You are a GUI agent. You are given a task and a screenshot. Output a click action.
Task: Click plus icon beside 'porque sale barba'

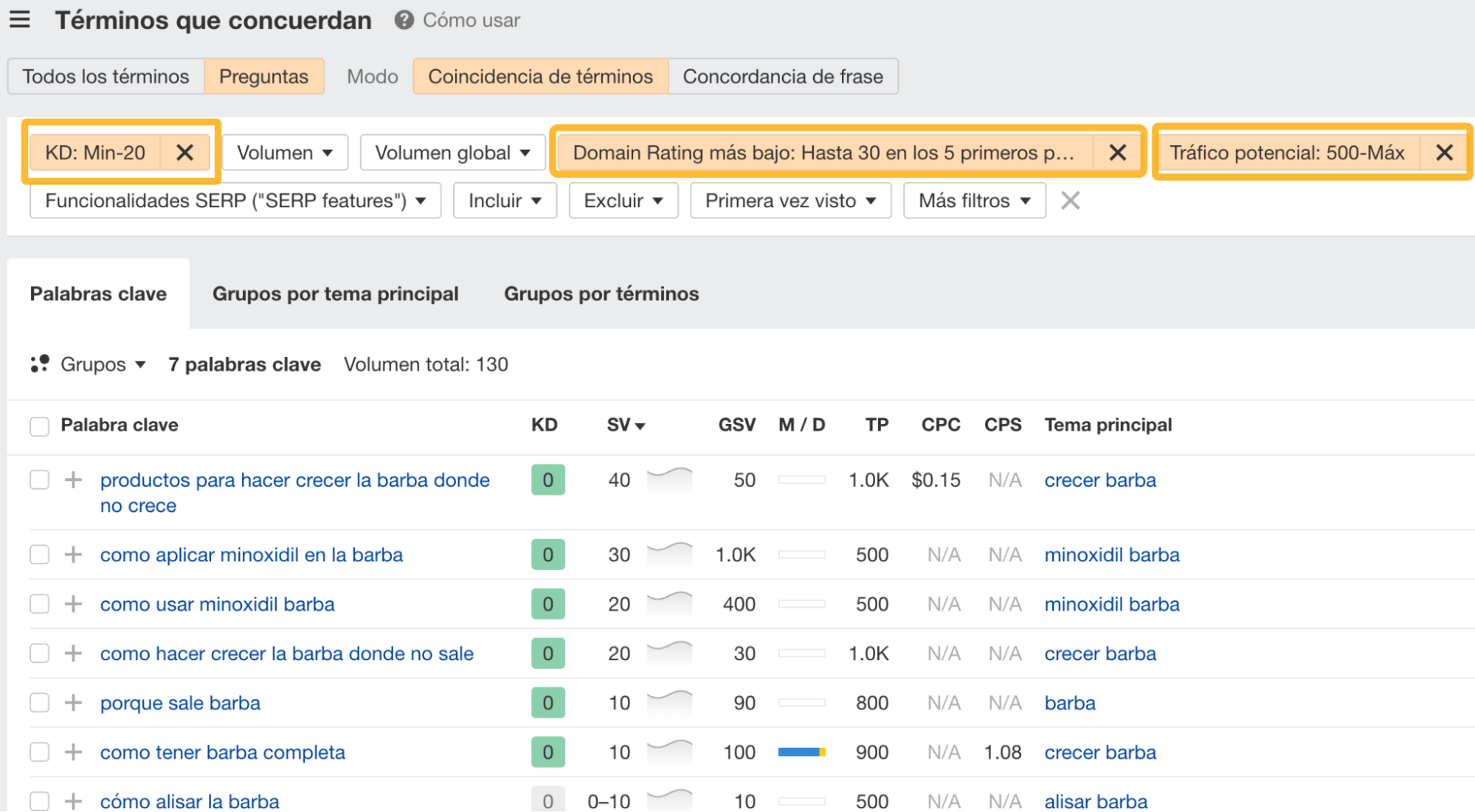tap(73, 703)
